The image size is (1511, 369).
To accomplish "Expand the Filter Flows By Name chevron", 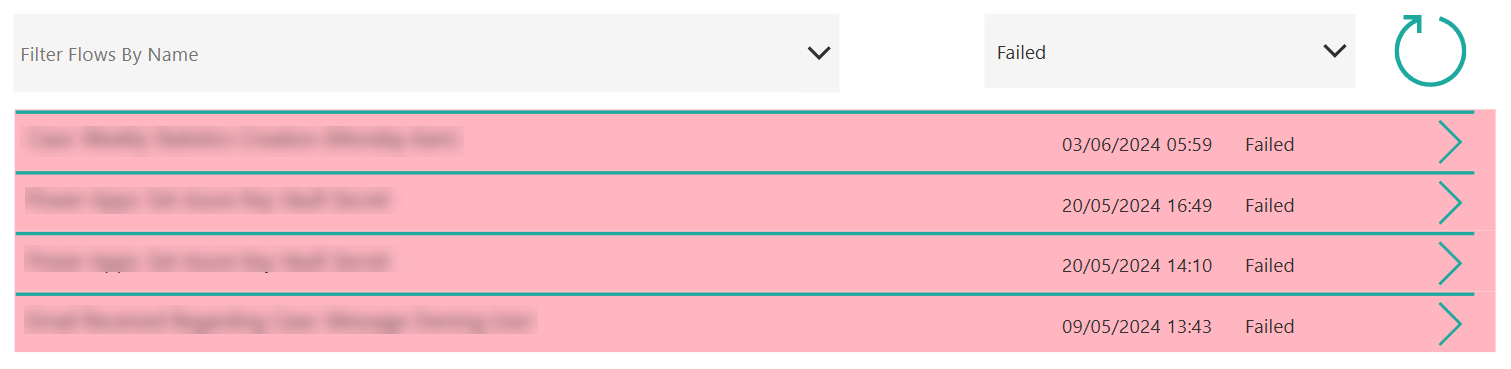I will [819, 54].
